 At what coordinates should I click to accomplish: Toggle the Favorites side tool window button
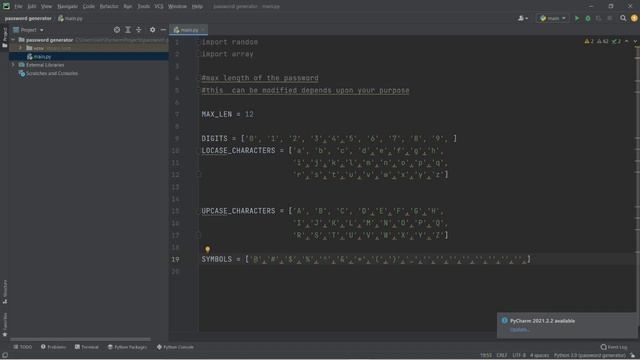[4, 324]
